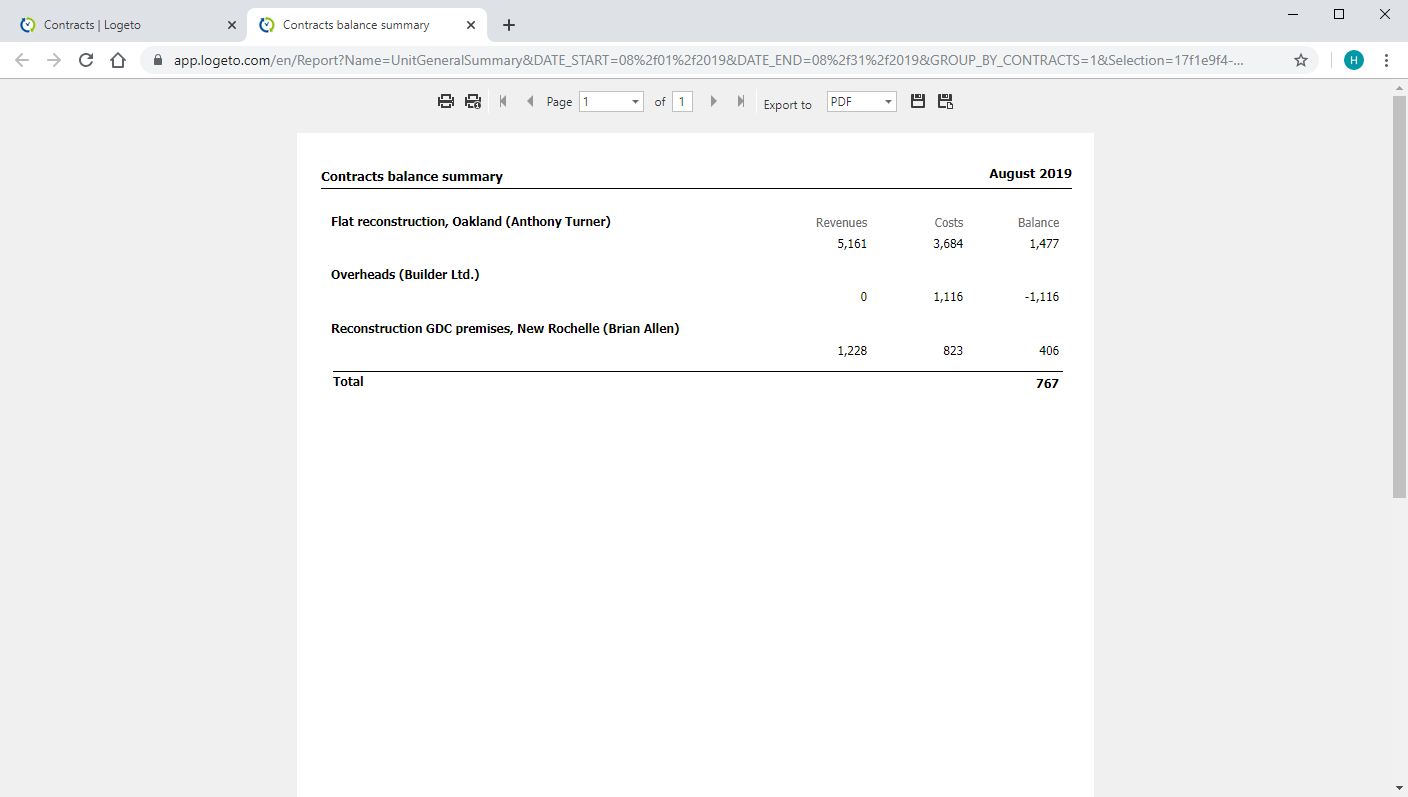Click the Costs column header
Screen dimensions: 1408x797
tap(949, 223)
